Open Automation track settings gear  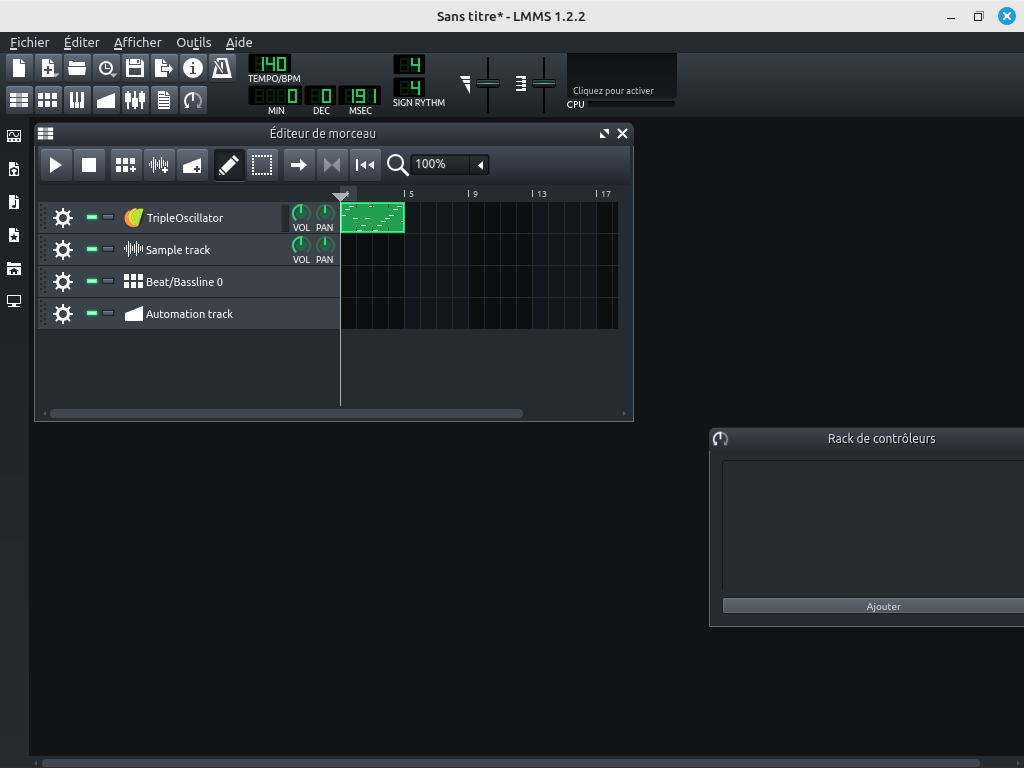[x=63, y=313]
